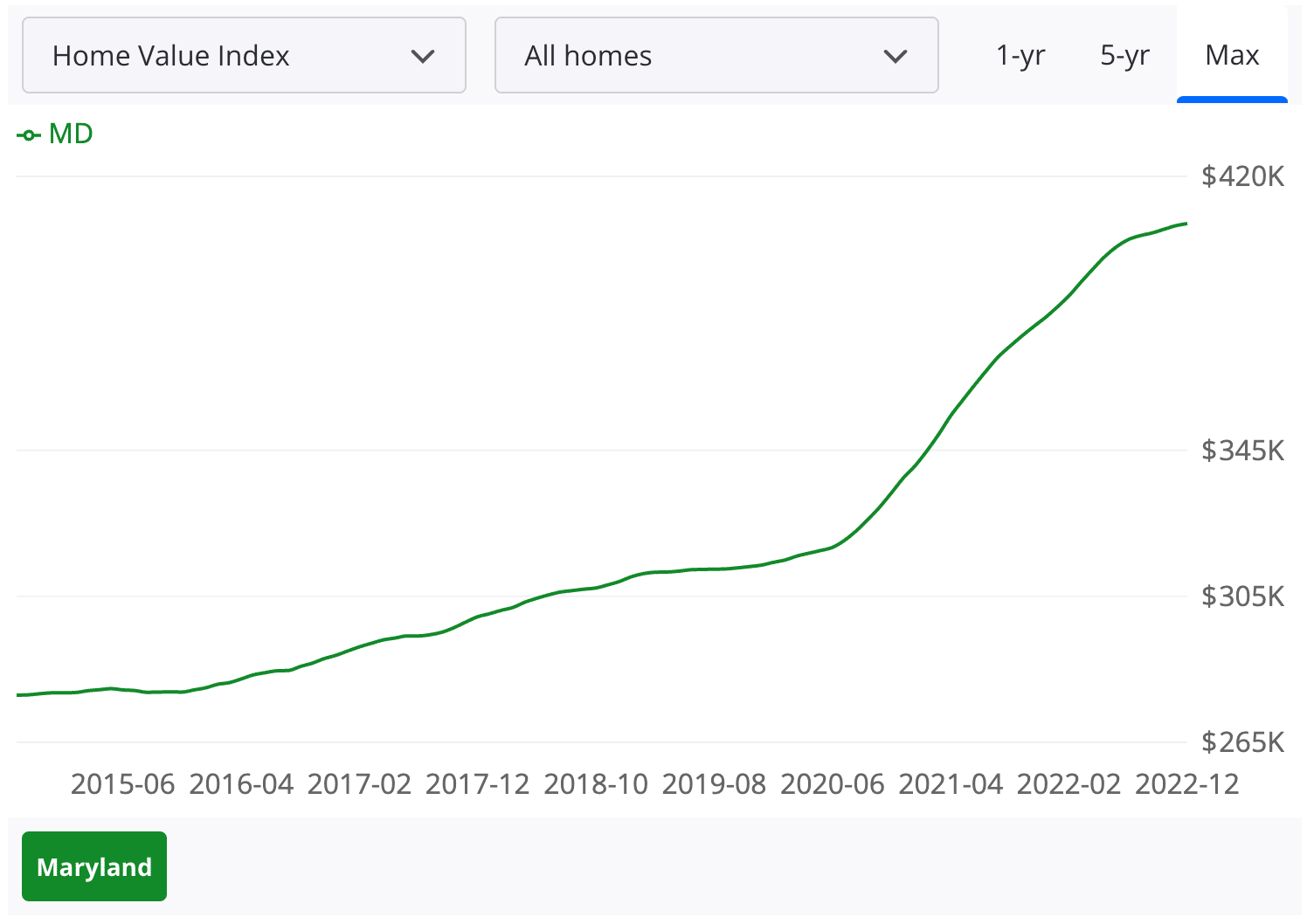The height and width of the screenshot is (924, 1314).
Task: Click the 2020-06 axis label
Action: pyautogui.click(x=833, y=783)
